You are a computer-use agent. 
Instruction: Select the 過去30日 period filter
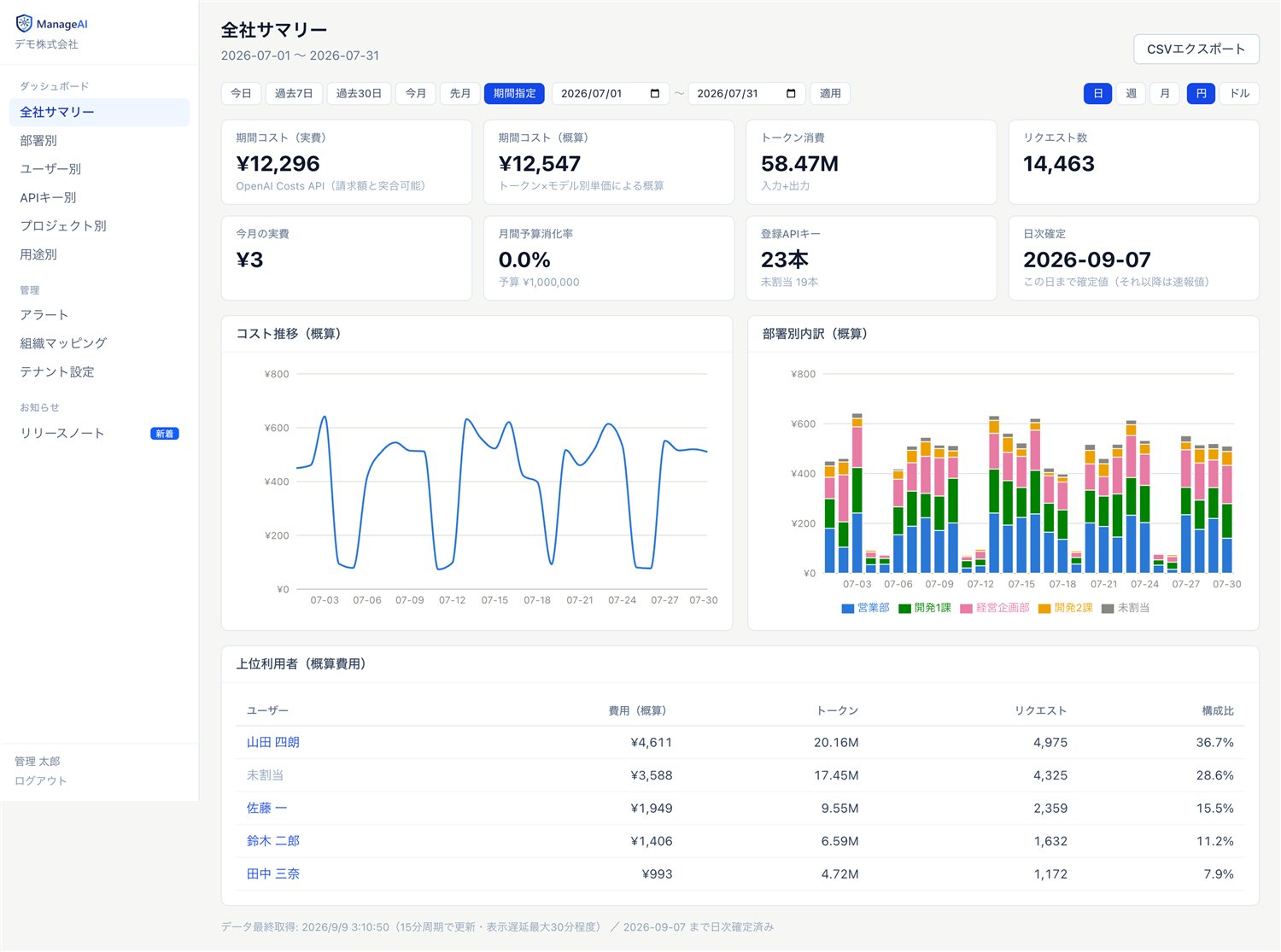359,94
